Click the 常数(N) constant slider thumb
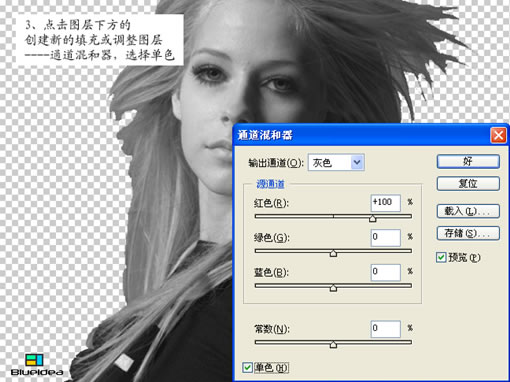The image size is (510, 382). (333, 344)
